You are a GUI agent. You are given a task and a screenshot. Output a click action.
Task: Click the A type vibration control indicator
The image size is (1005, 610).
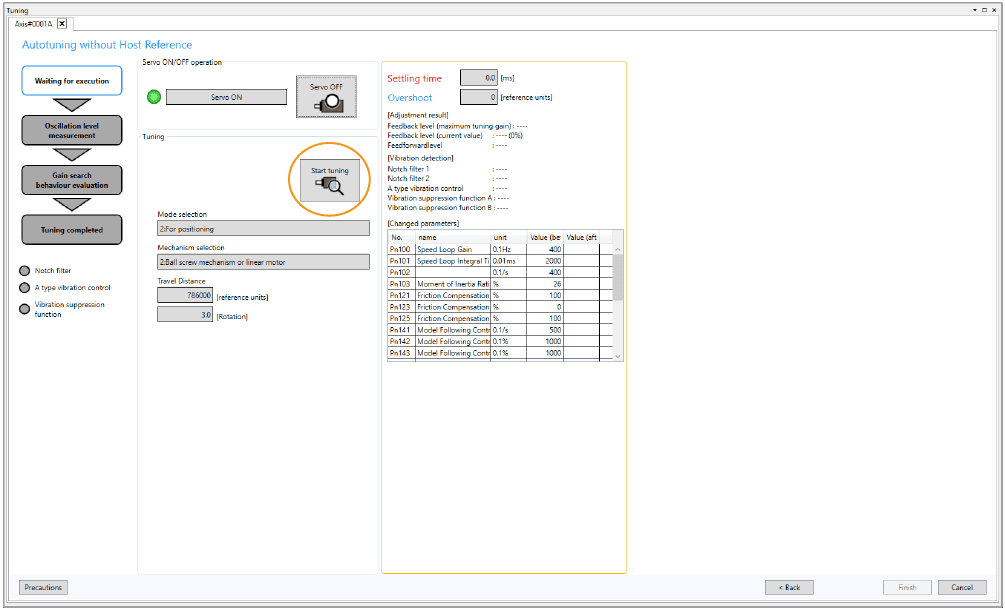[25, 287]
